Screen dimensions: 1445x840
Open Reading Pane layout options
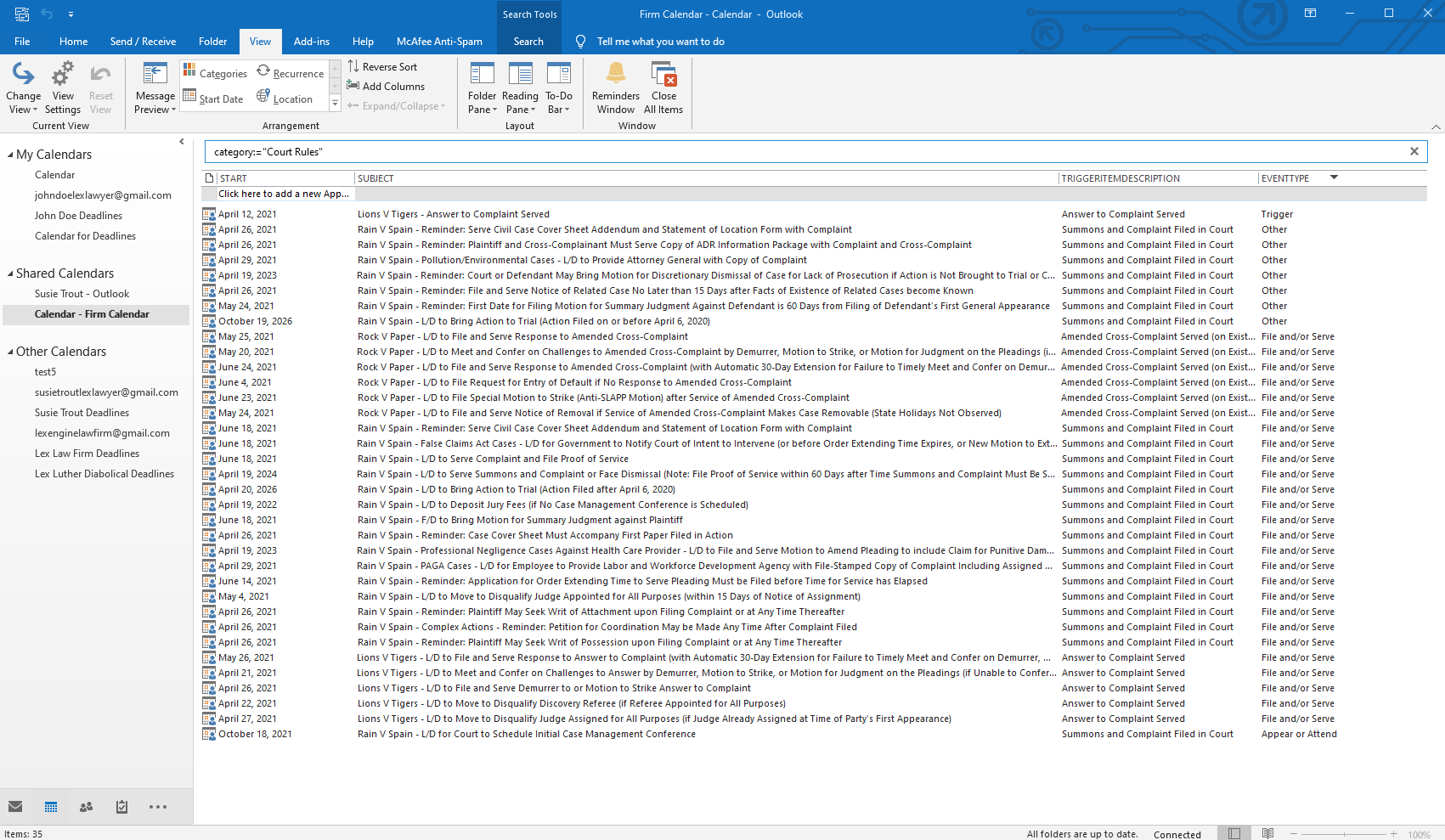(x=520, y=87)
